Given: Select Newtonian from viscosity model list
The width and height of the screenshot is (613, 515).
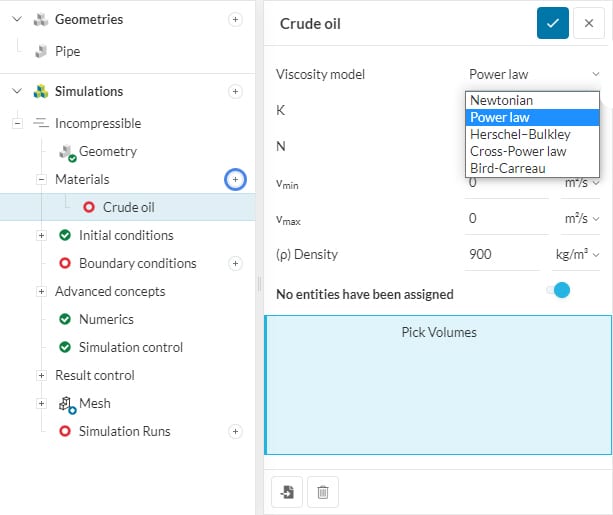Looking at the screenshot, I should [x=501, y=100].
